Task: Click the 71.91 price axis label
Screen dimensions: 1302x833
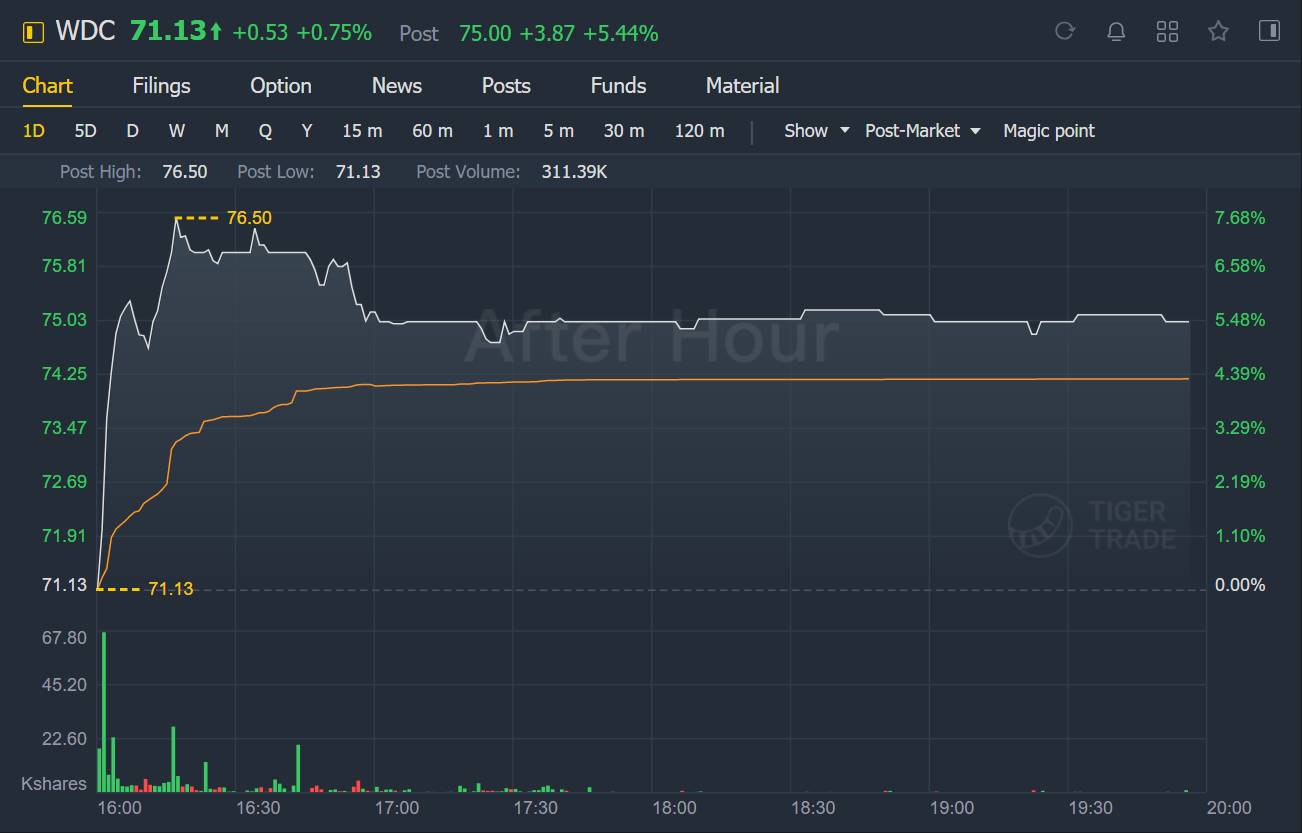Action: (x=64, y=536)
